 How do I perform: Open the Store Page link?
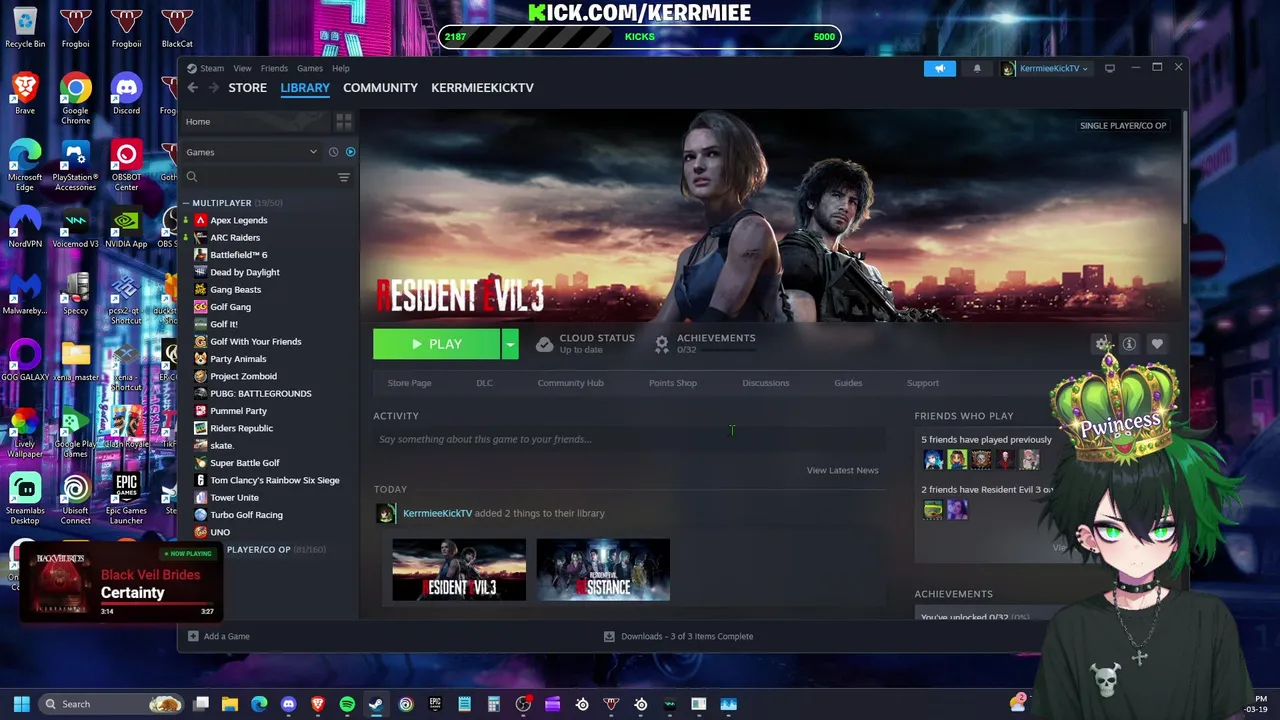(x=409, y=383)
